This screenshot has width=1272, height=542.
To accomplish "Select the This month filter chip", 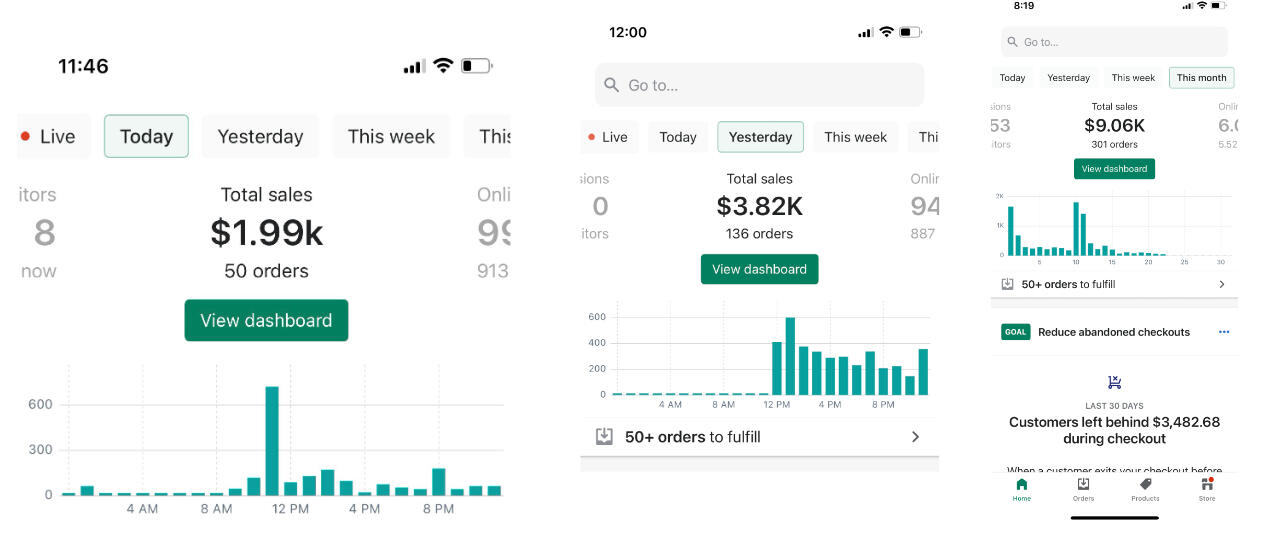I will (1201, 78).
